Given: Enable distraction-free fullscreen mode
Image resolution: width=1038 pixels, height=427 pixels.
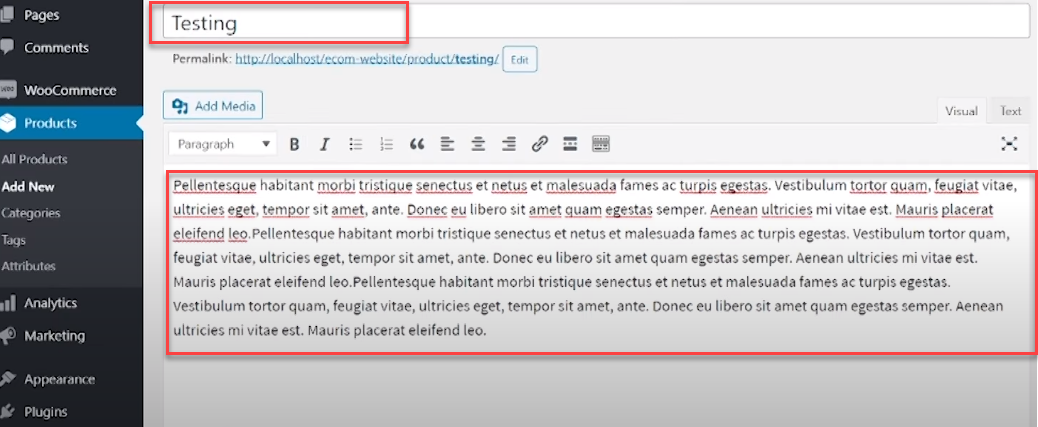Looking at the screenshot, I should [1009, 144].
